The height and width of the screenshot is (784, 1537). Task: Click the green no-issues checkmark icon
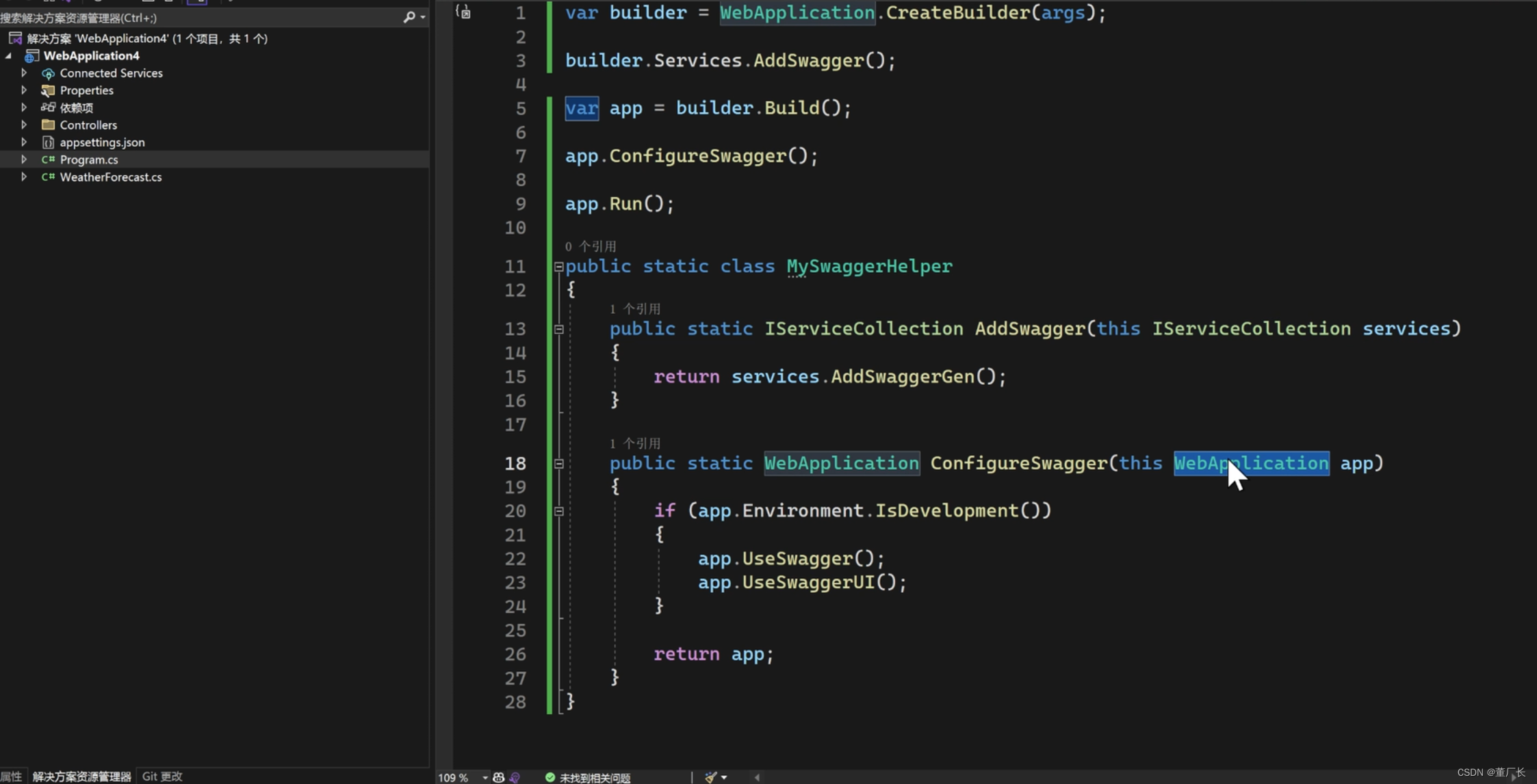(550, 777)
